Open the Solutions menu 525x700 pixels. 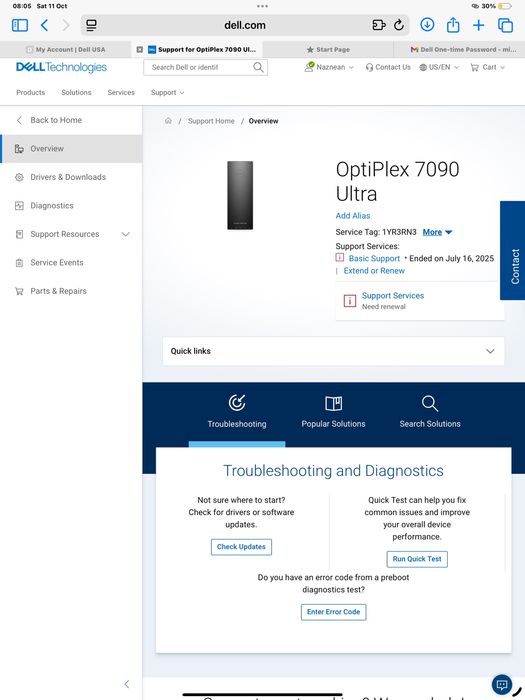point(76,92)
